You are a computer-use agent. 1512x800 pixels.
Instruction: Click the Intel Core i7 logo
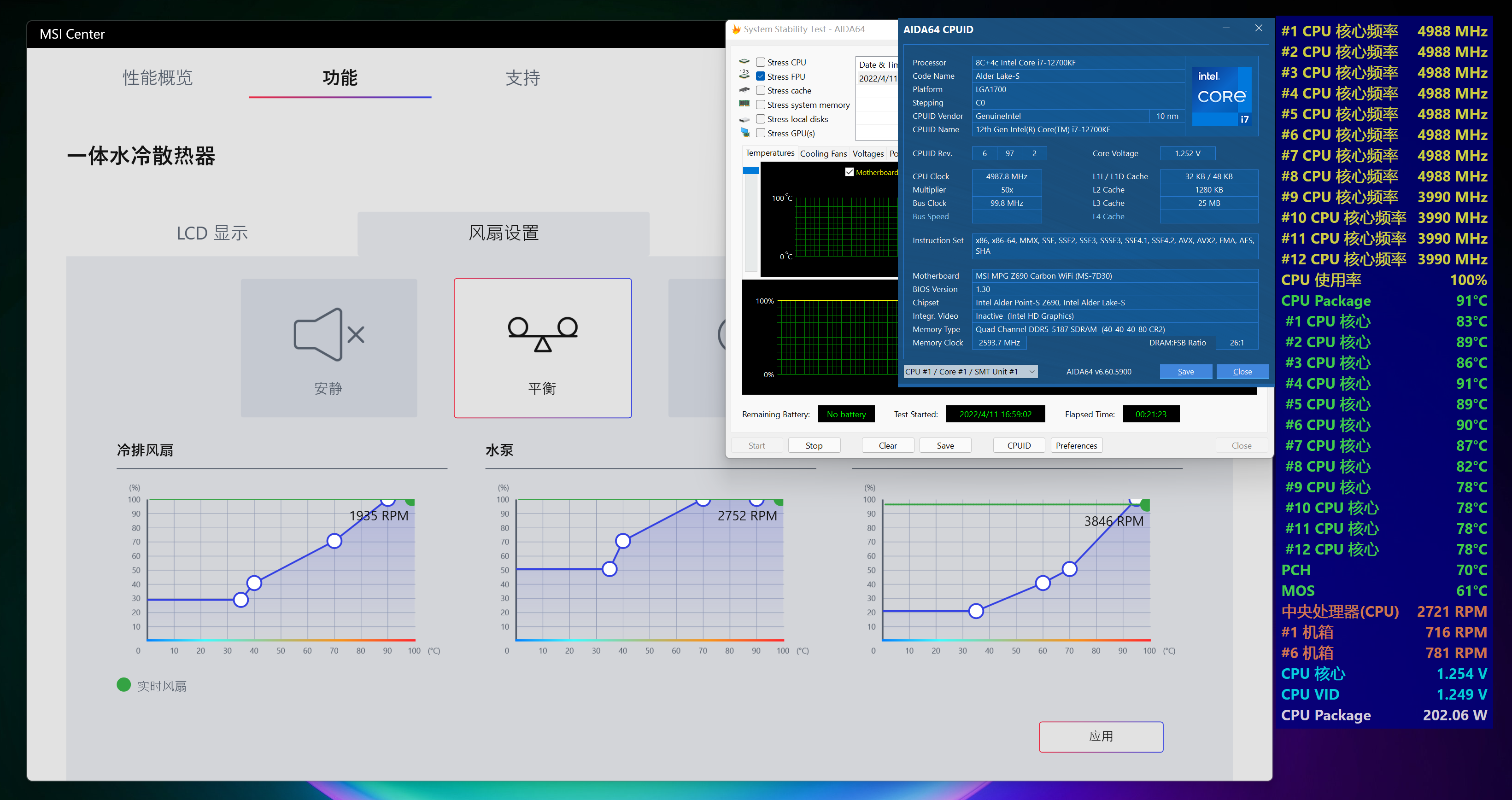point(1223,96)
